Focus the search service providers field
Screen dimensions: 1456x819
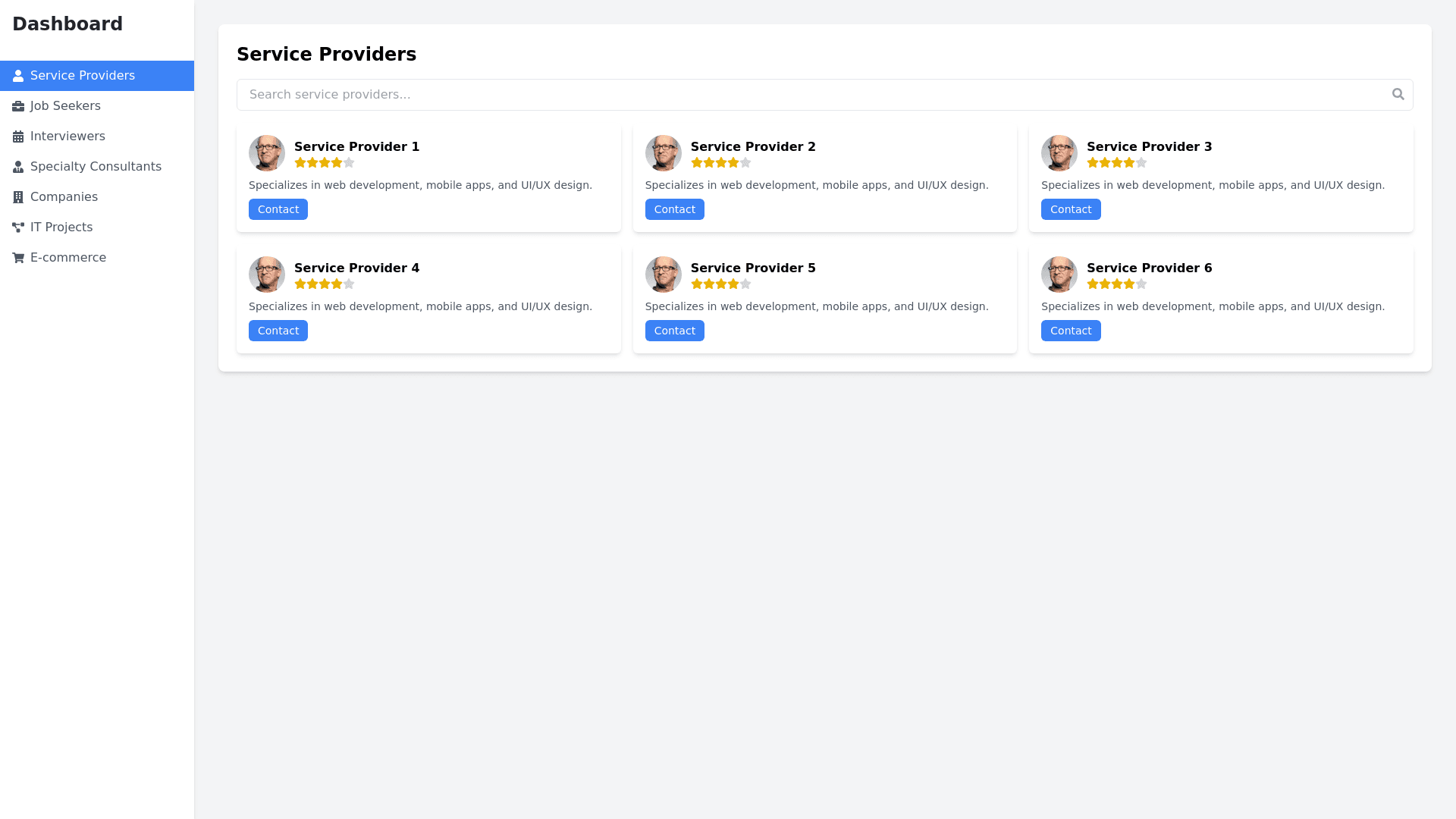pos(811,95)
